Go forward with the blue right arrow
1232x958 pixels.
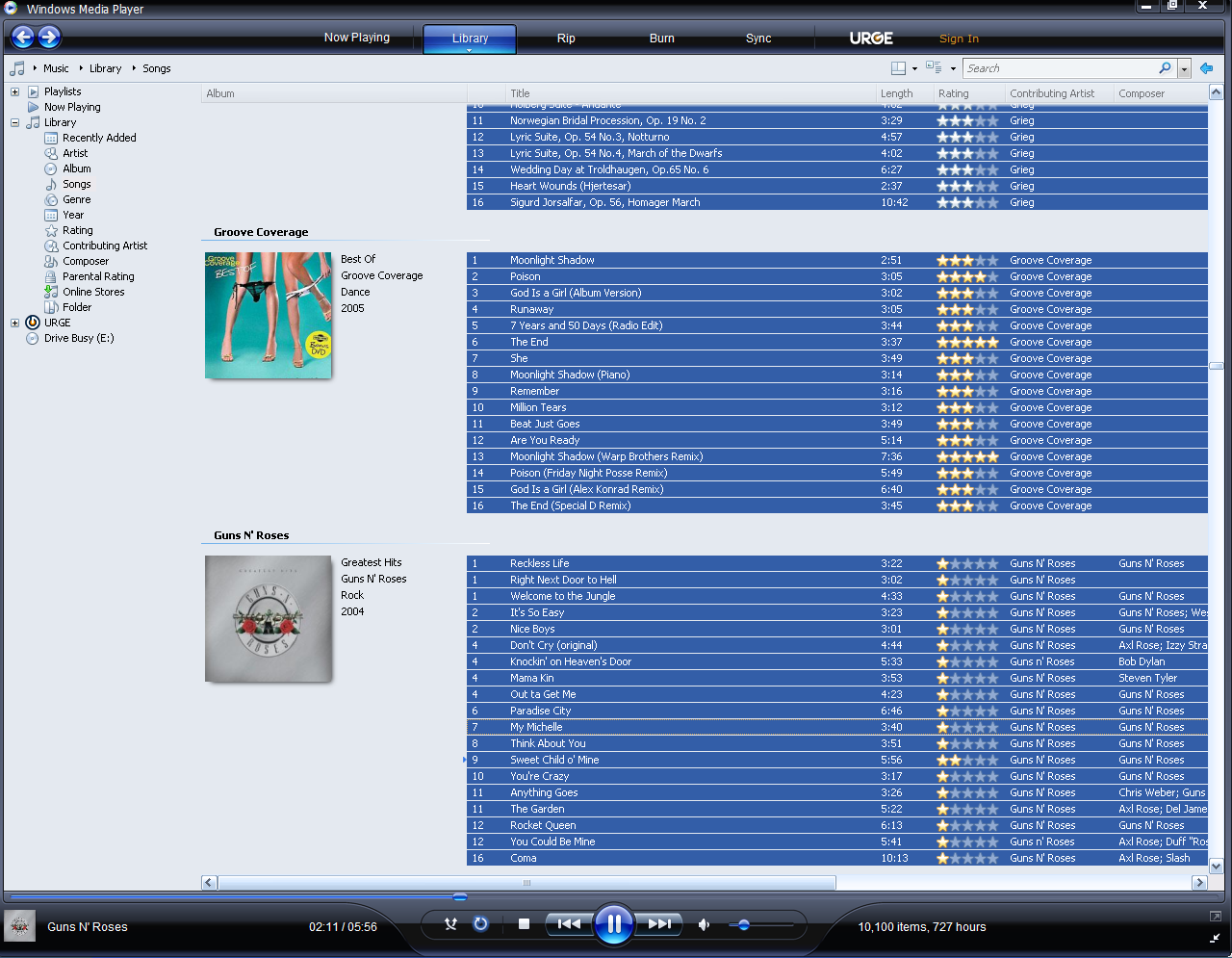(49, 38)
